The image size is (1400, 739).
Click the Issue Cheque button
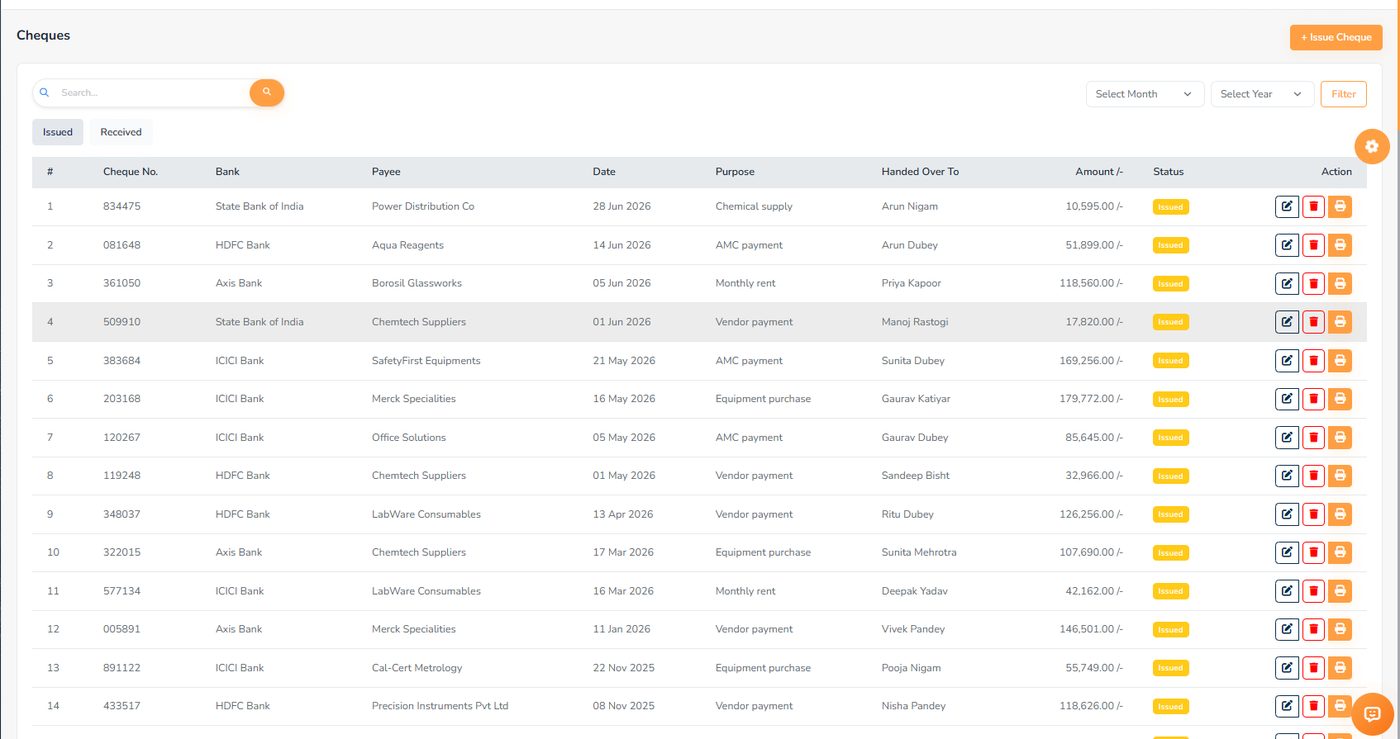(x=1336, y=37)
